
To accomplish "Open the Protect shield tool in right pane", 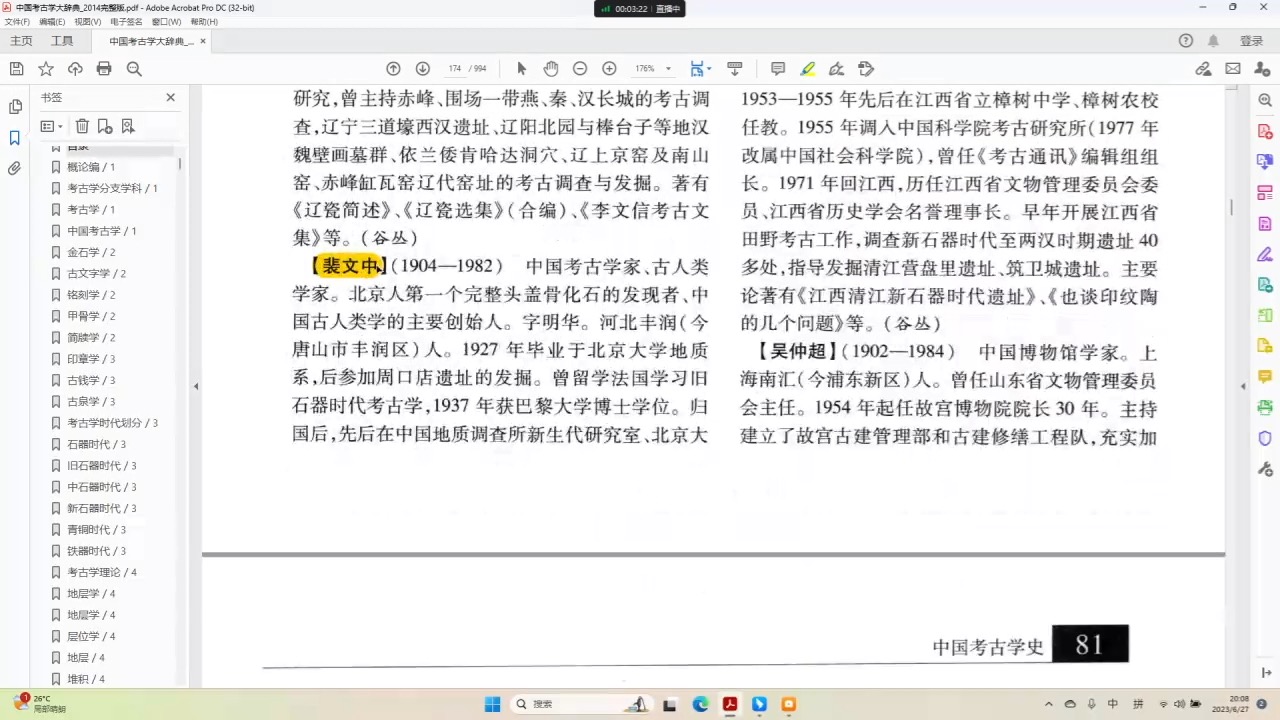I will point(1265,438).
